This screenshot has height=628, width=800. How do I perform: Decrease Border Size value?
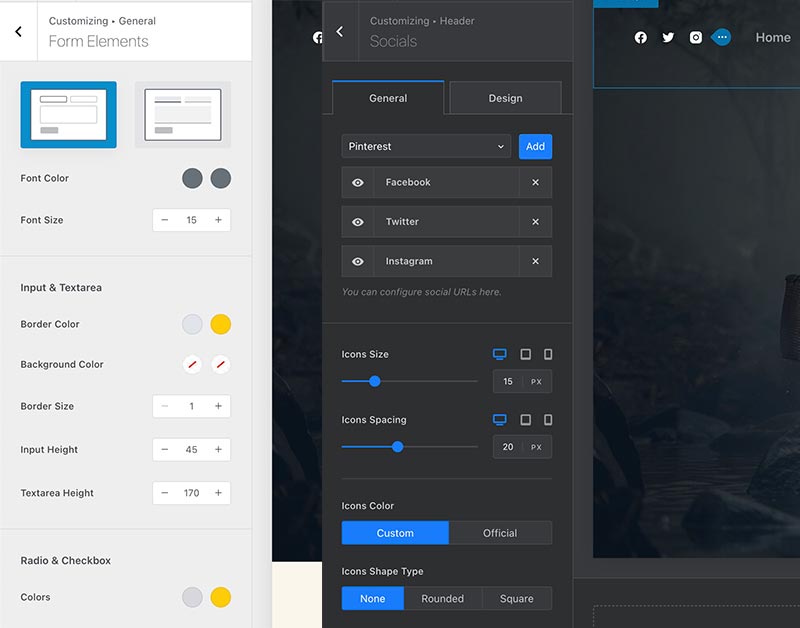[x=164, y=406]
